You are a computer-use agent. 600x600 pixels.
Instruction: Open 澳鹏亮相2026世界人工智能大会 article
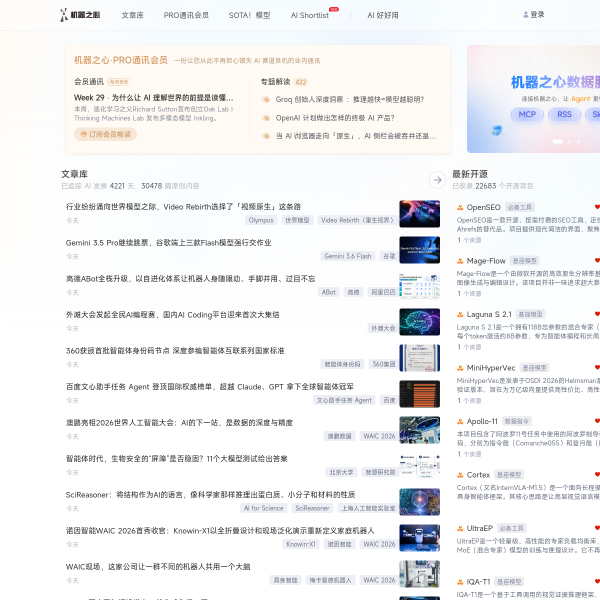(179, 423)
